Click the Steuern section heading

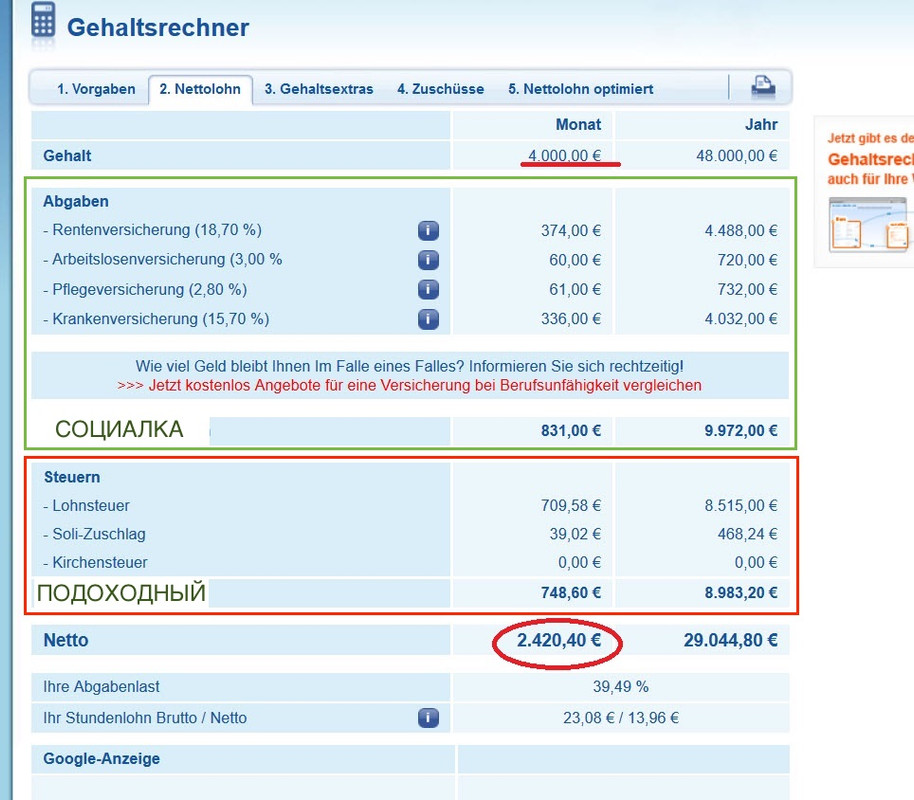[x=72, y=477]
